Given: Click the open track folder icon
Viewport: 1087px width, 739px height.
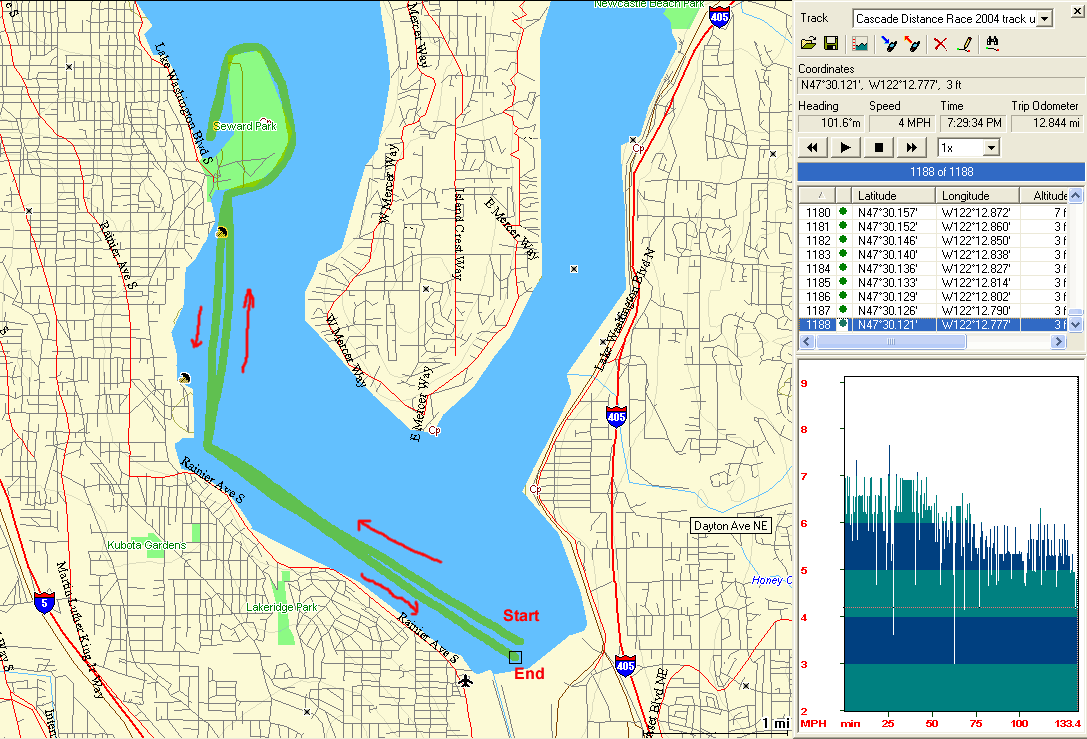Looking at the screenshot, I should (x=809, y=43).
